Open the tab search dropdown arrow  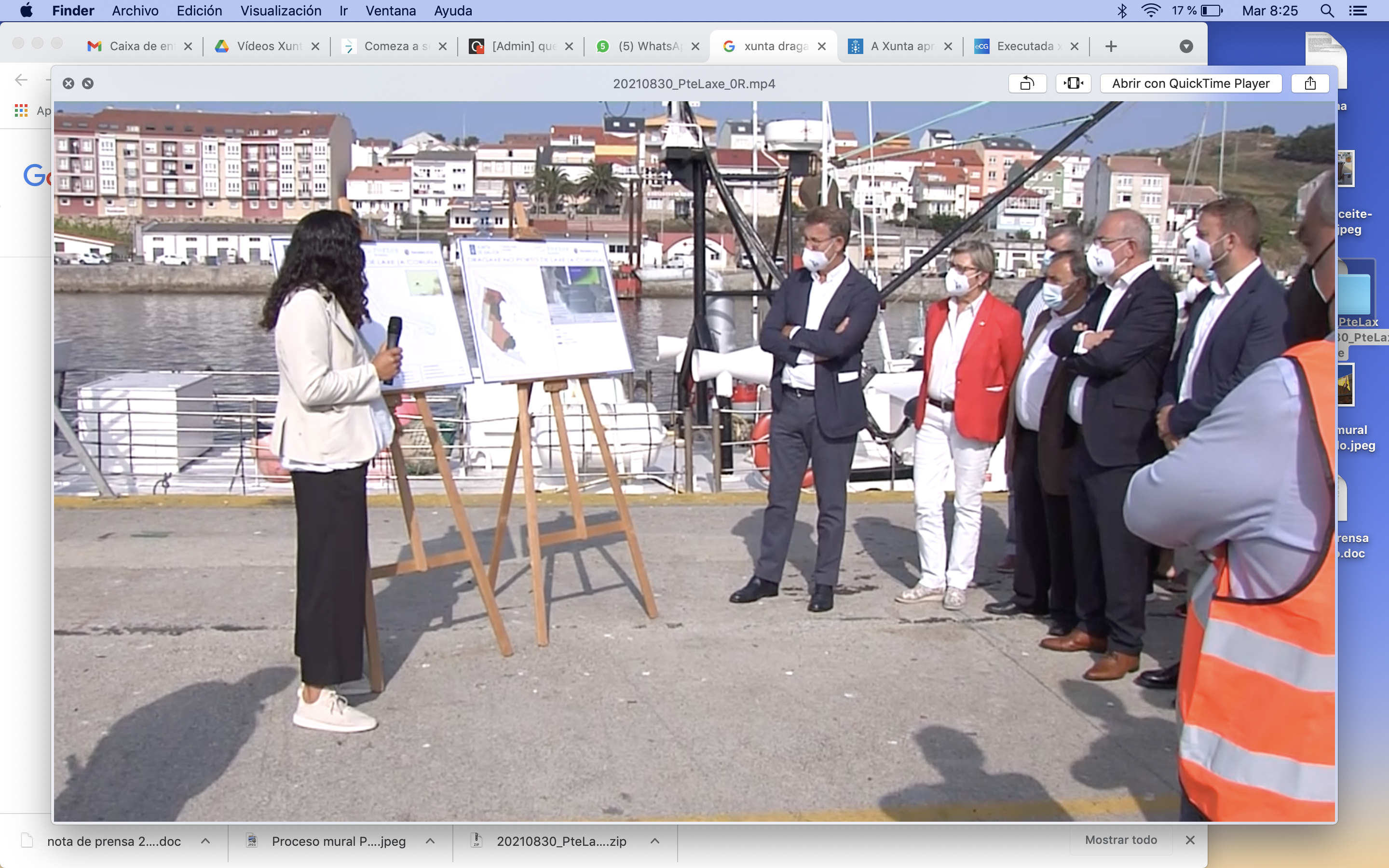tap(1186, 46)
